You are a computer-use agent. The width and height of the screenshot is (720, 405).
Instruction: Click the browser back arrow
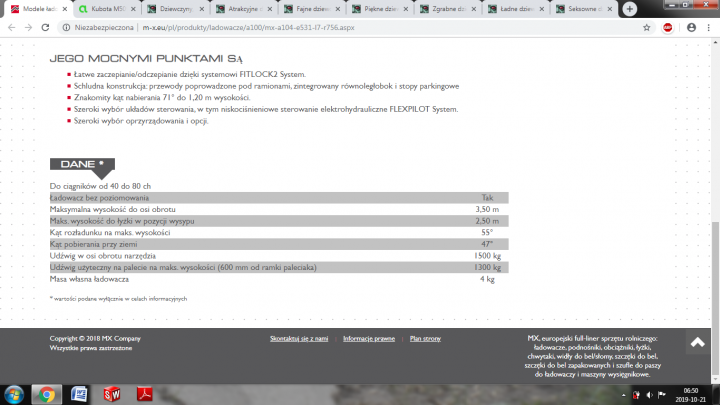click(10, 28)
